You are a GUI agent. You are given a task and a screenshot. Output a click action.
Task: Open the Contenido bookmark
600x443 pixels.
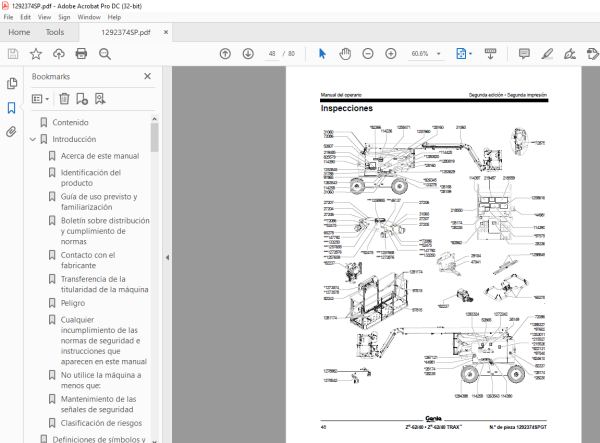point(70,122)
